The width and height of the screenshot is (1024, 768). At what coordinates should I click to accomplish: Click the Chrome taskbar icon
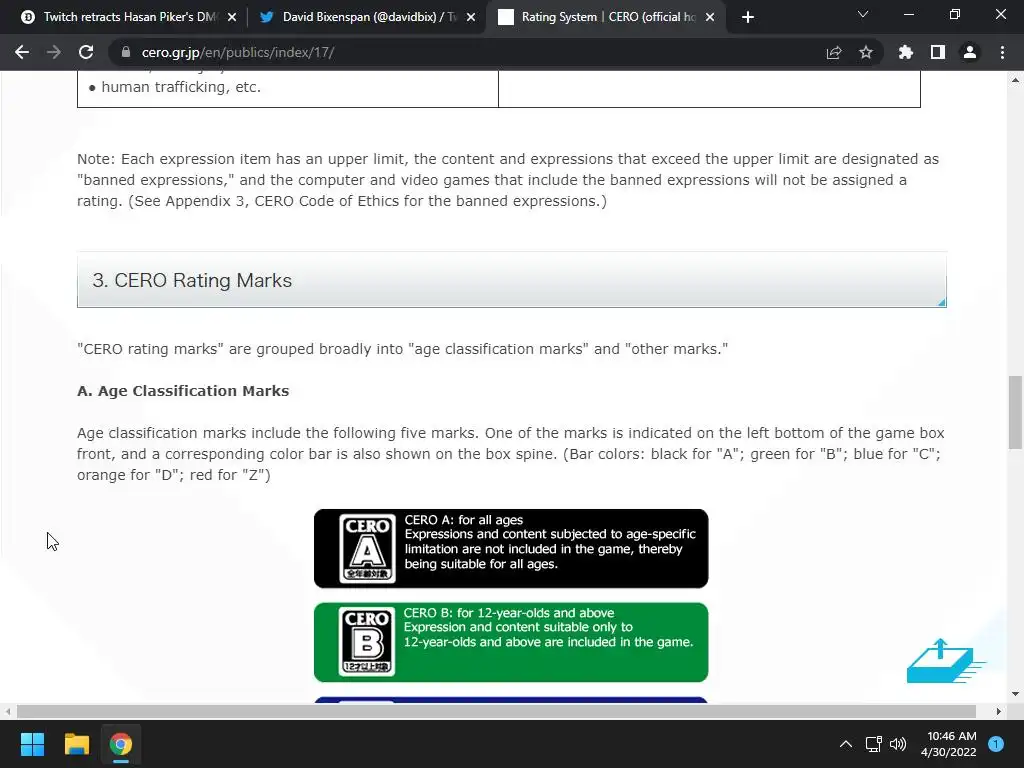[x=121, y=744]
